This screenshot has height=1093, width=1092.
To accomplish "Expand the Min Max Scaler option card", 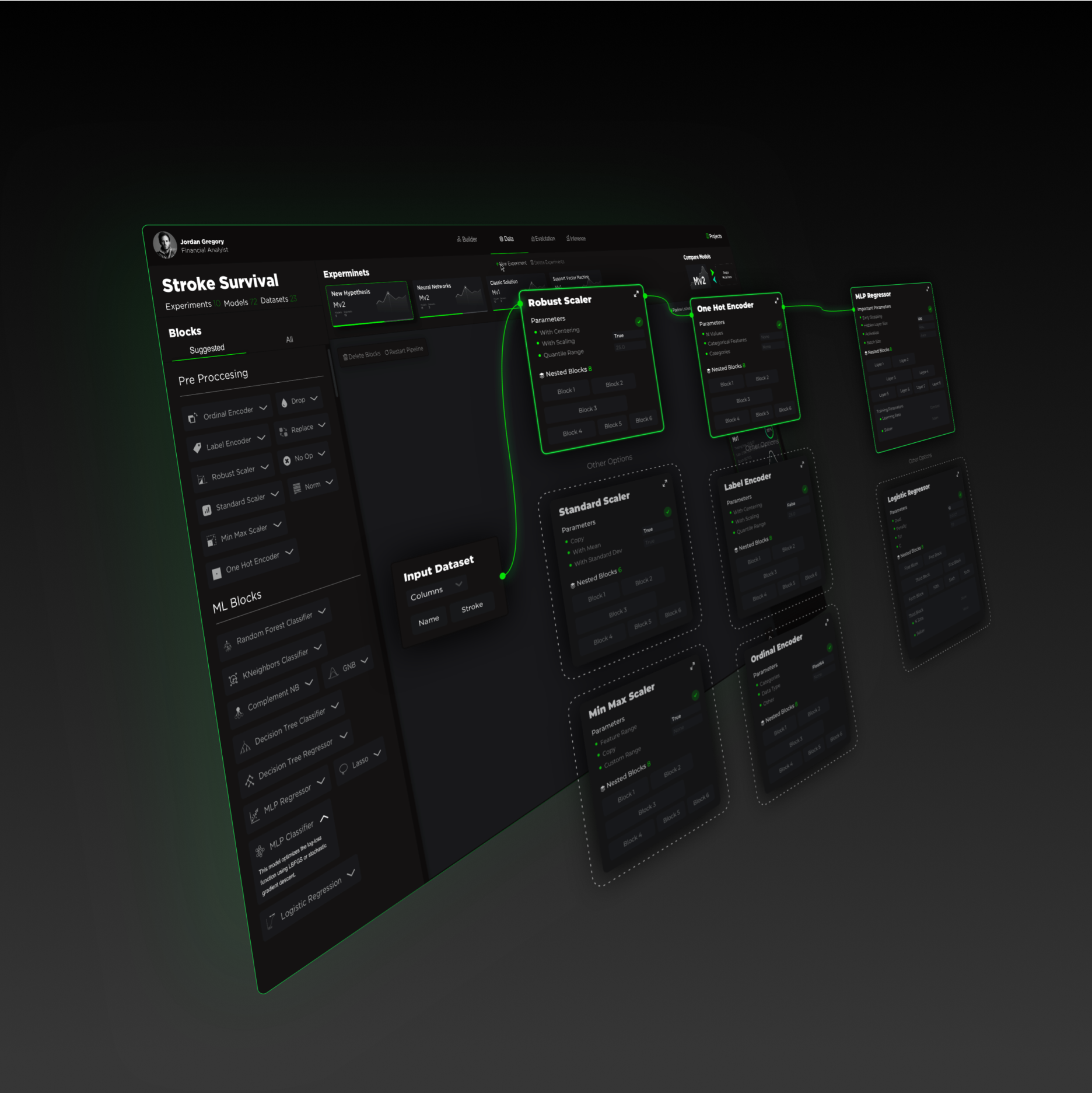I will click(x=692, y=666).
